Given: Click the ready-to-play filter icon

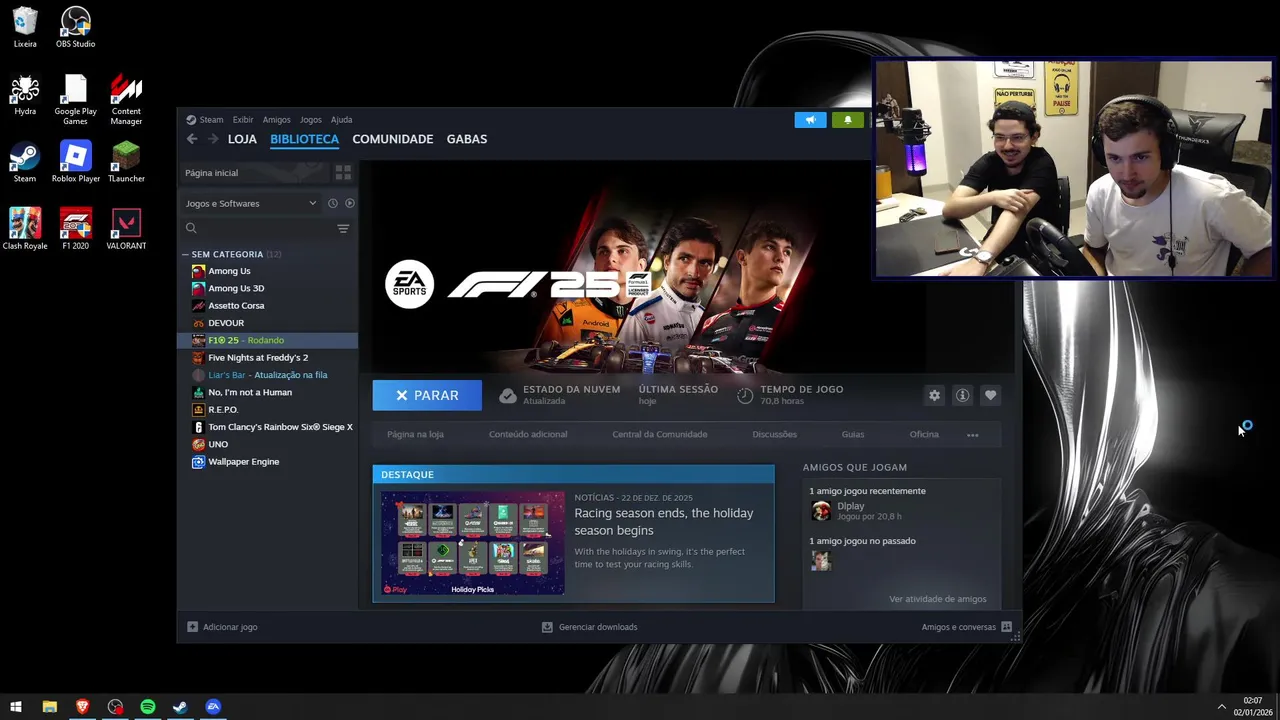Looking at the screenshot, I should pos(349,203).
